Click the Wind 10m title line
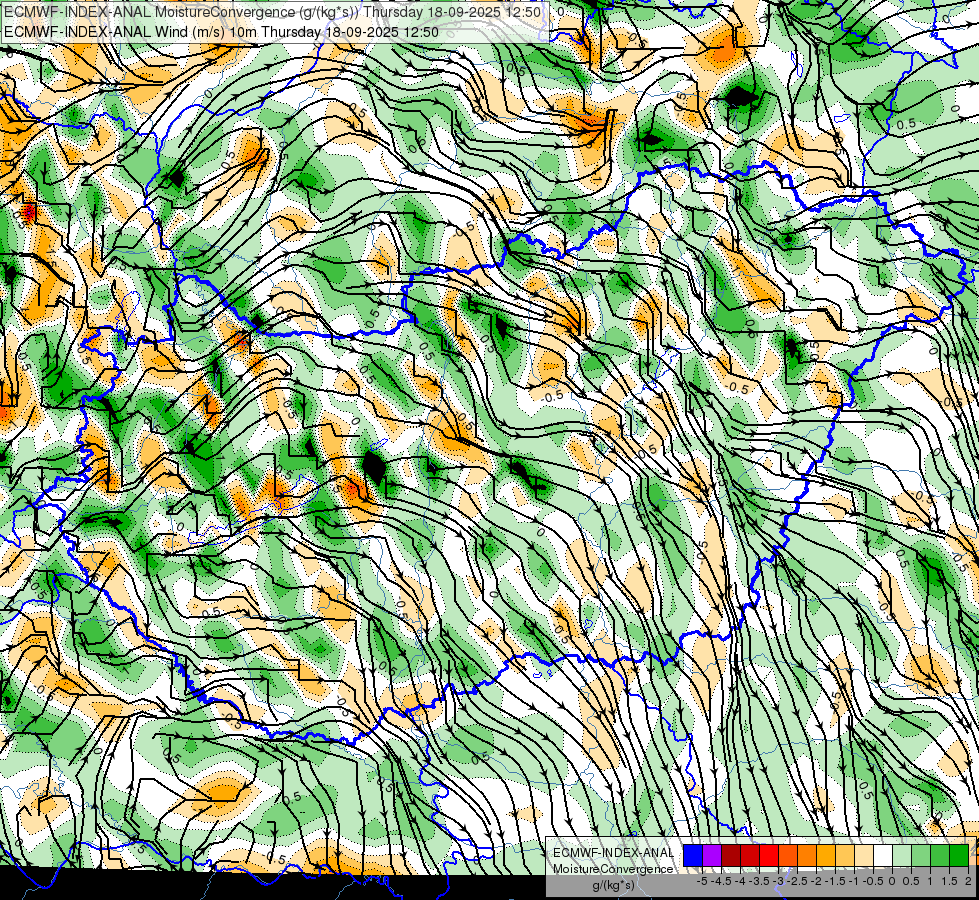 221,32
